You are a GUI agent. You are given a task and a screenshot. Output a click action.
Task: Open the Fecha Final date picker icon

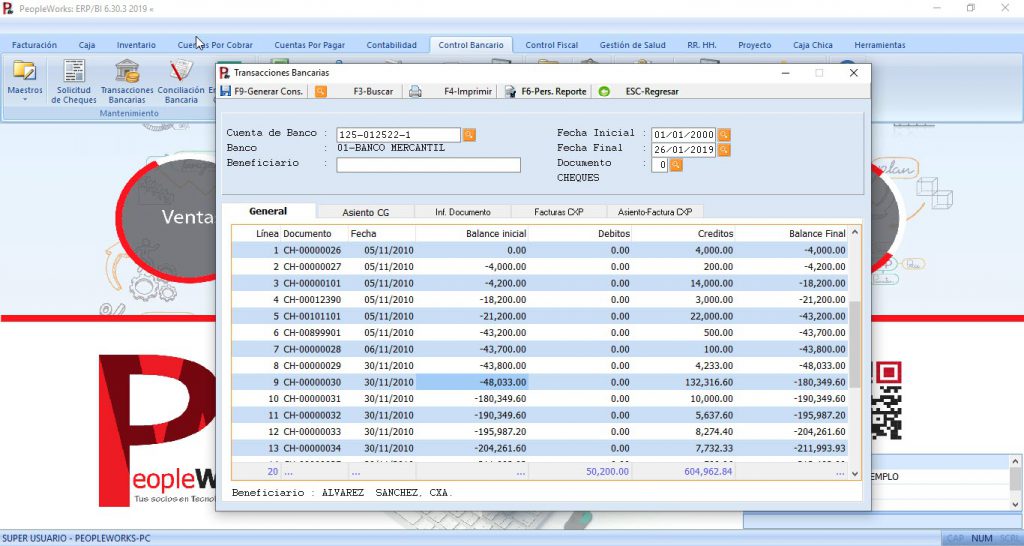tap(724, 150)
